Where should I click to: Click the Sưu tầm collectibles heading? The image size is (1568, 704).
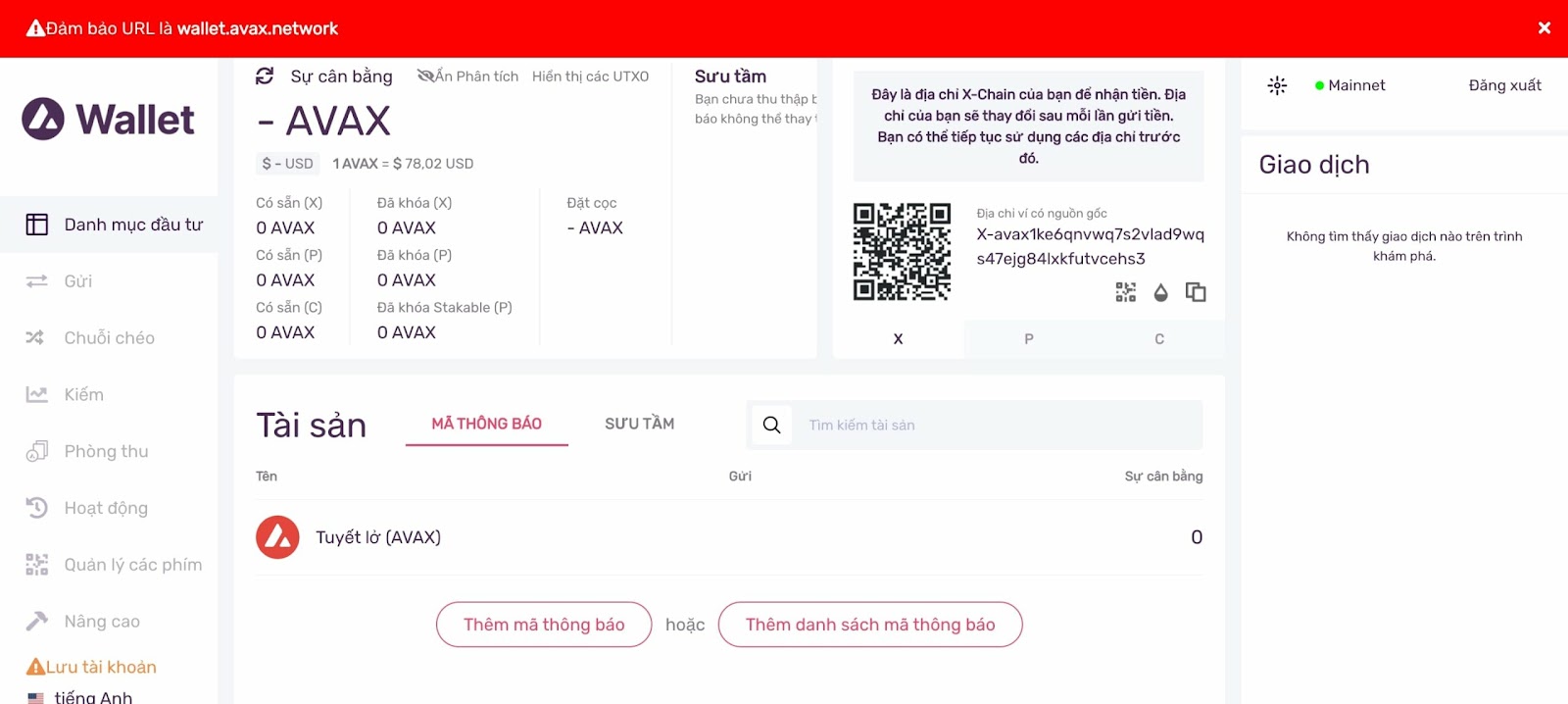tap(730, 76)
